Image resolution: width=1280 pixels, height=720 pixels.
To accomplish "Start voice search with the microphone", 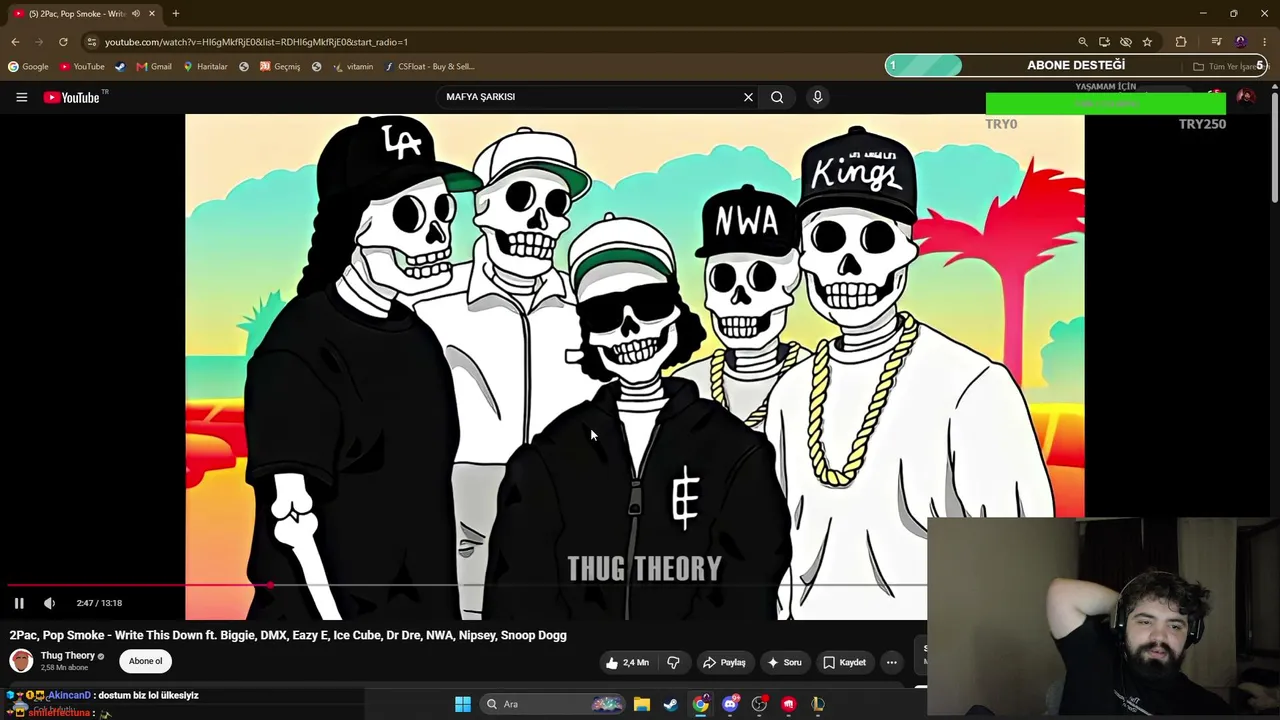I will click(817, 97).
